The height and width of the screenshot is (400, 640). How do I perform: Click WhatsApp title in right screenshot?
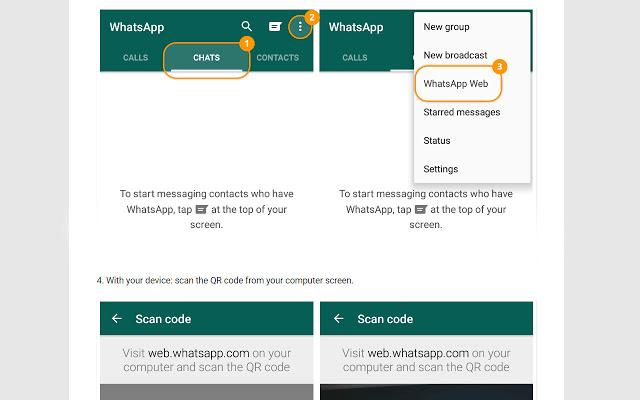tap(356, 27)
